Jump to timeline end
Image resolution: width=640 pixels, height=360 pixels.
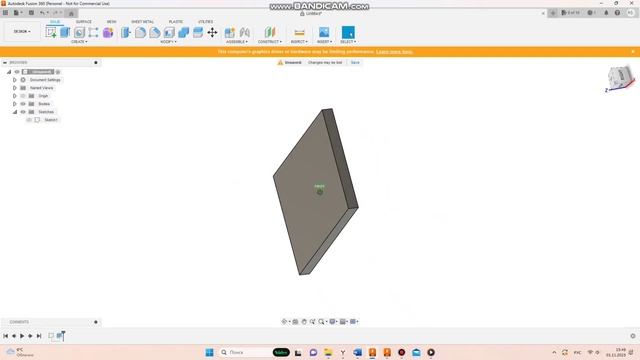tap(39, 336)
